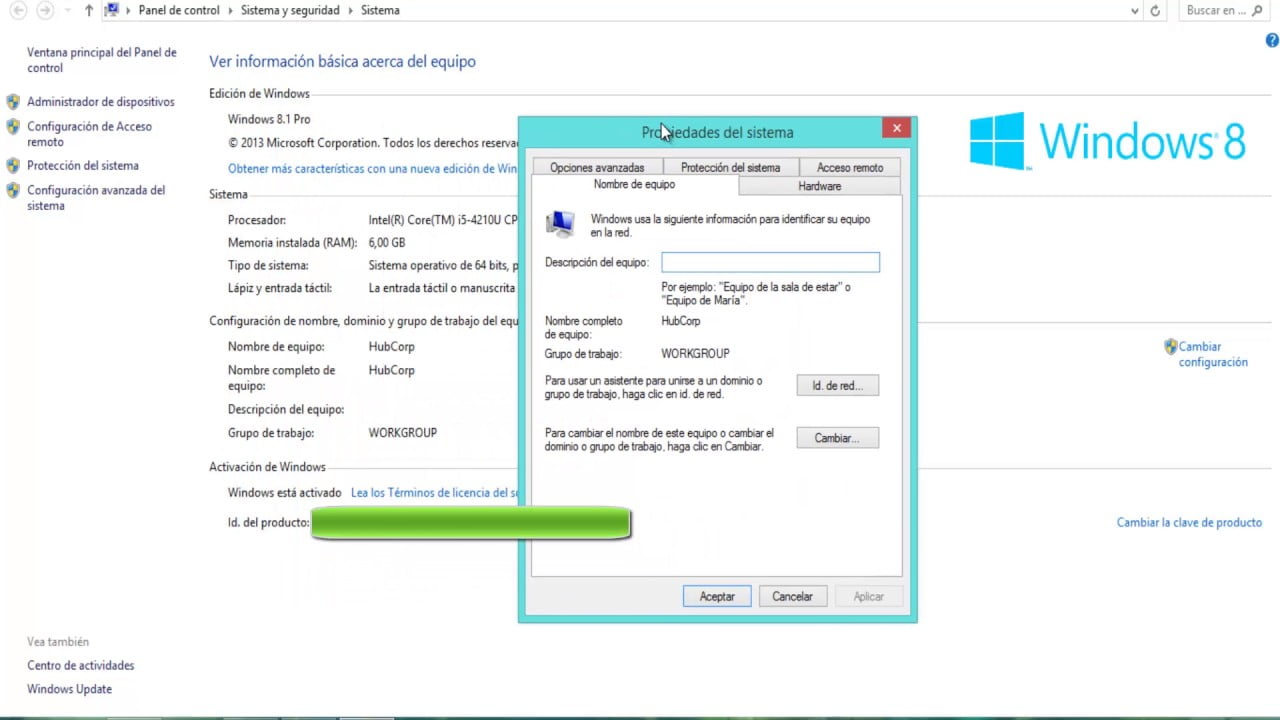1280x720 pixels.
Task: Click the 6,00 GB RAM value
Action: 387,243
